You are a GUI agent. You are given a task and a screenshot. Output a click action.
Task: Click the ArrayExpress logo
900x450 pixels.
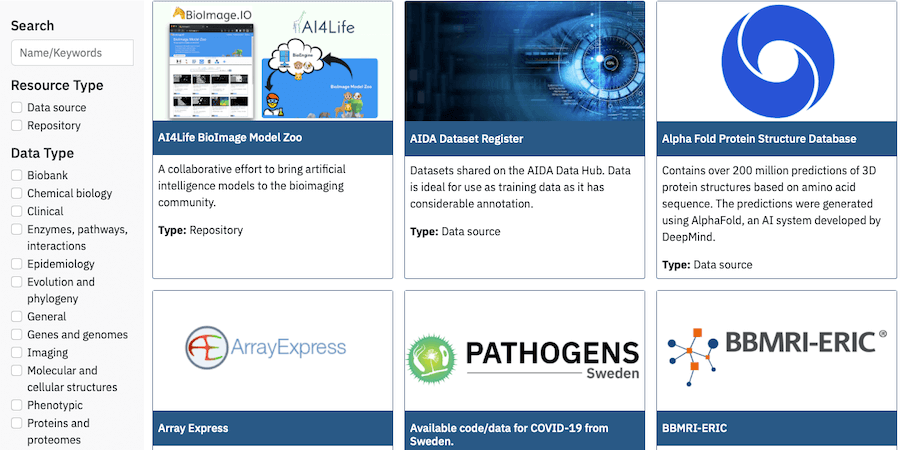(272, 348)
